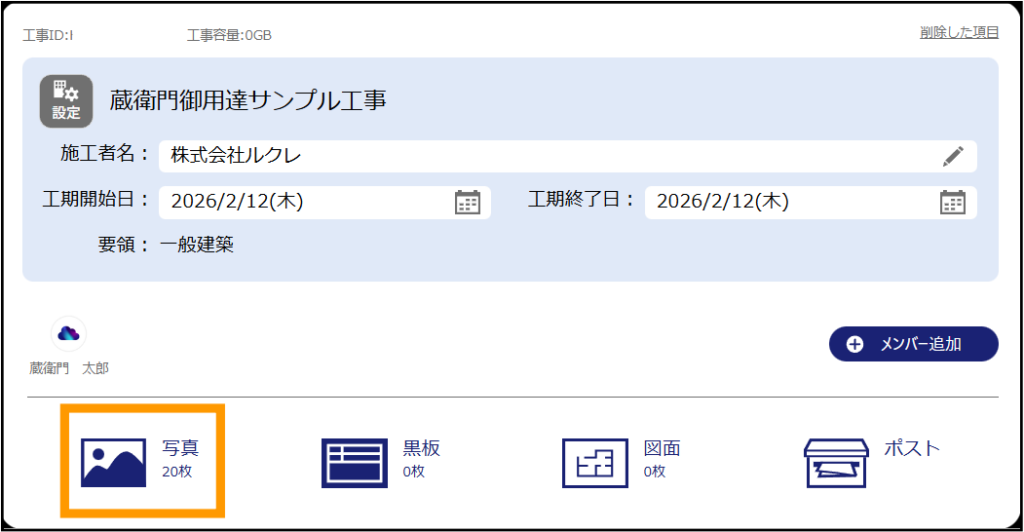This screenshot has height=532, width=1024.
Task: Select the ポスト text label
Action: pyautogui.click(x=912, y=448)
